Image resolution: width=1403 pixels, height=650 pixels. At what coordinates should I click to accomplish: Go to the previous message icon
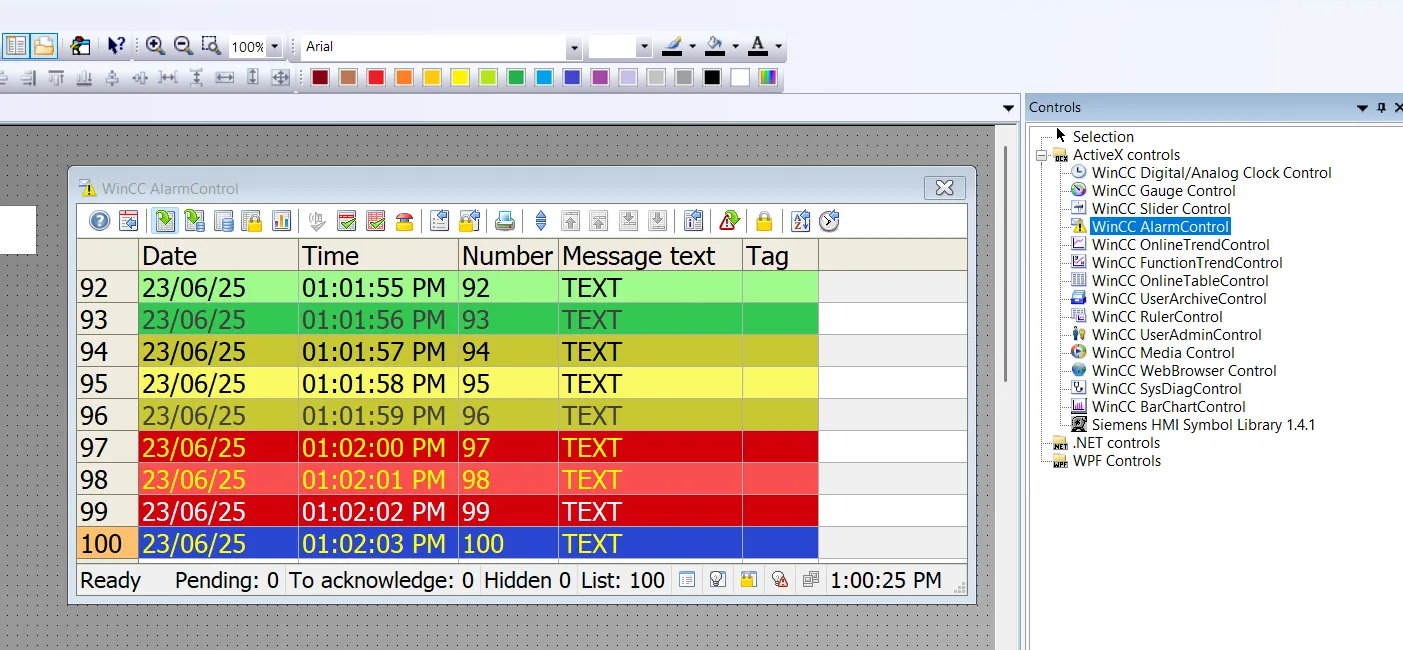click(599, 221)
